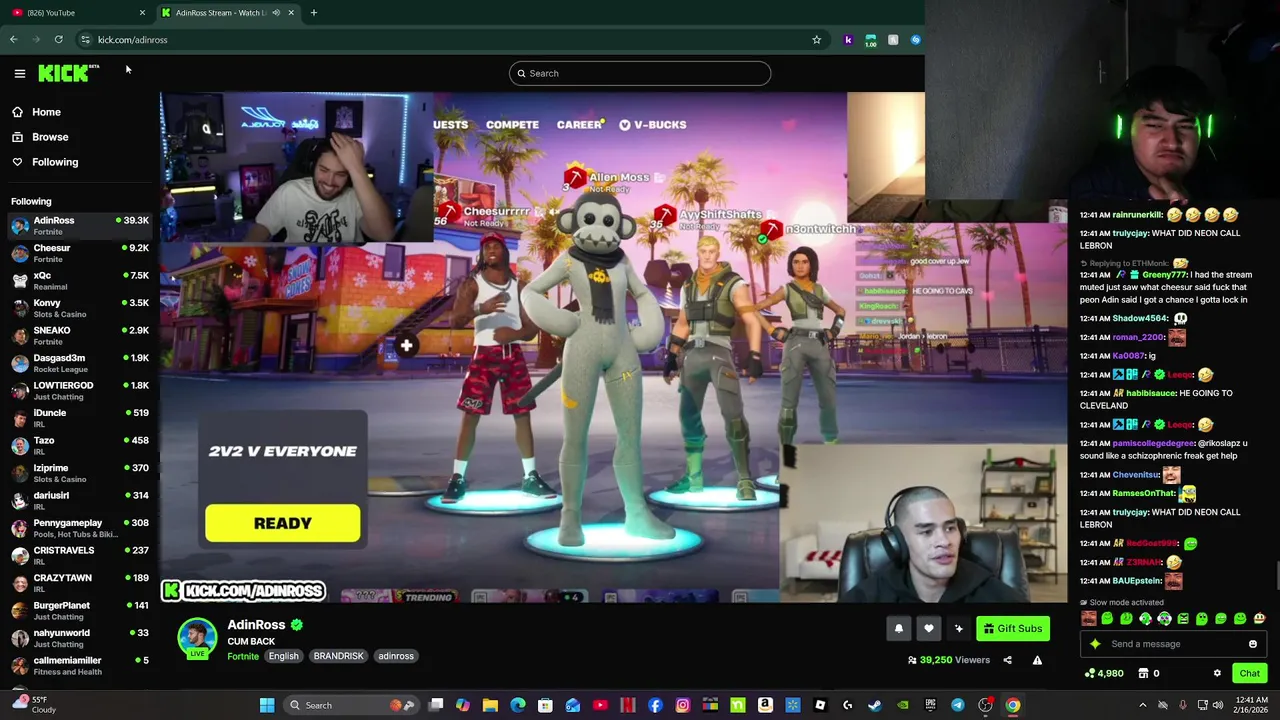Open the emoji picker in chat box

pyautogui.click(x=1252, y=644)
